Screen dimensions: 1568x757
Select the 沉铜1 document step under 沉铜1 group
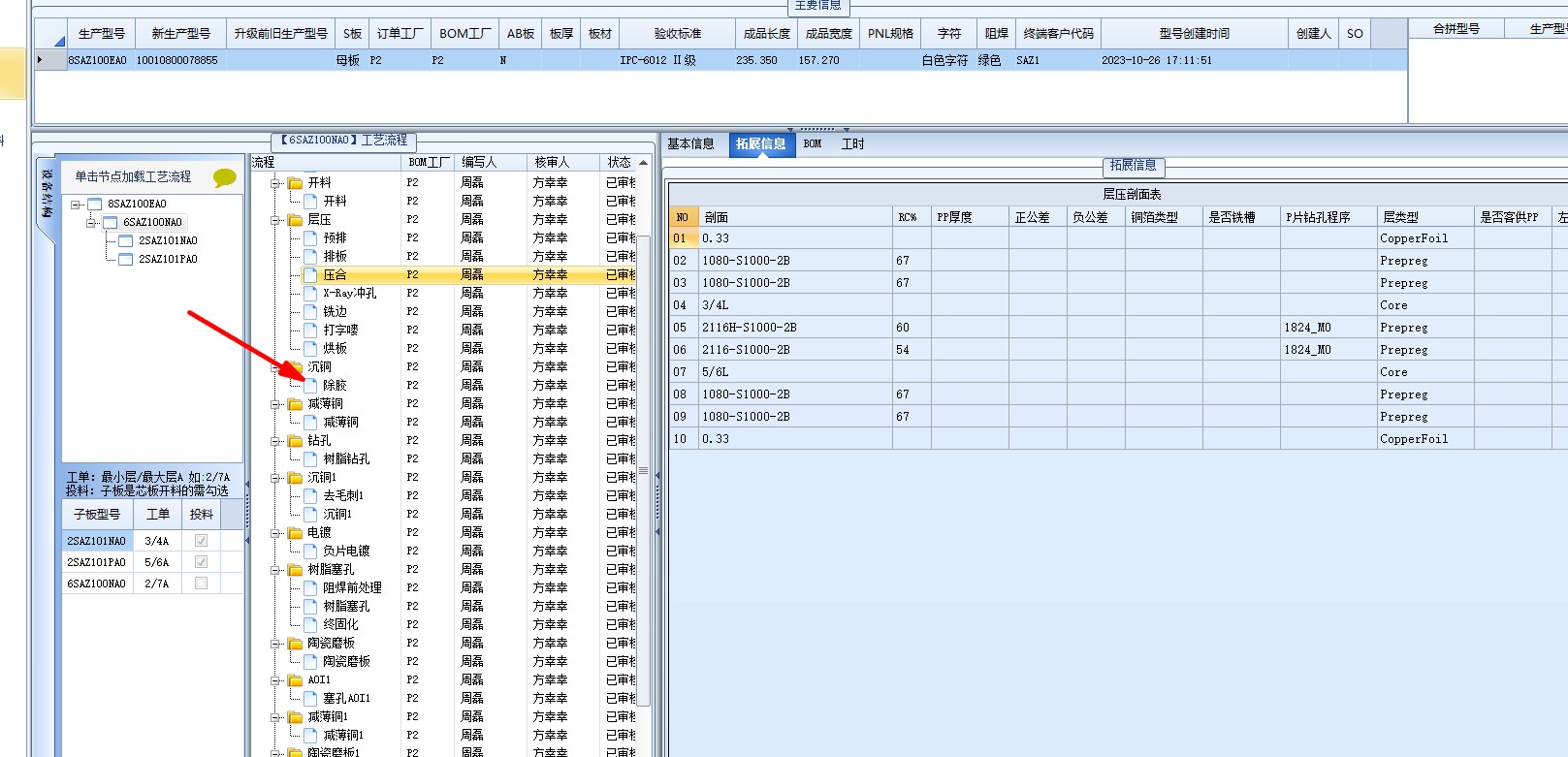[337, 515]
